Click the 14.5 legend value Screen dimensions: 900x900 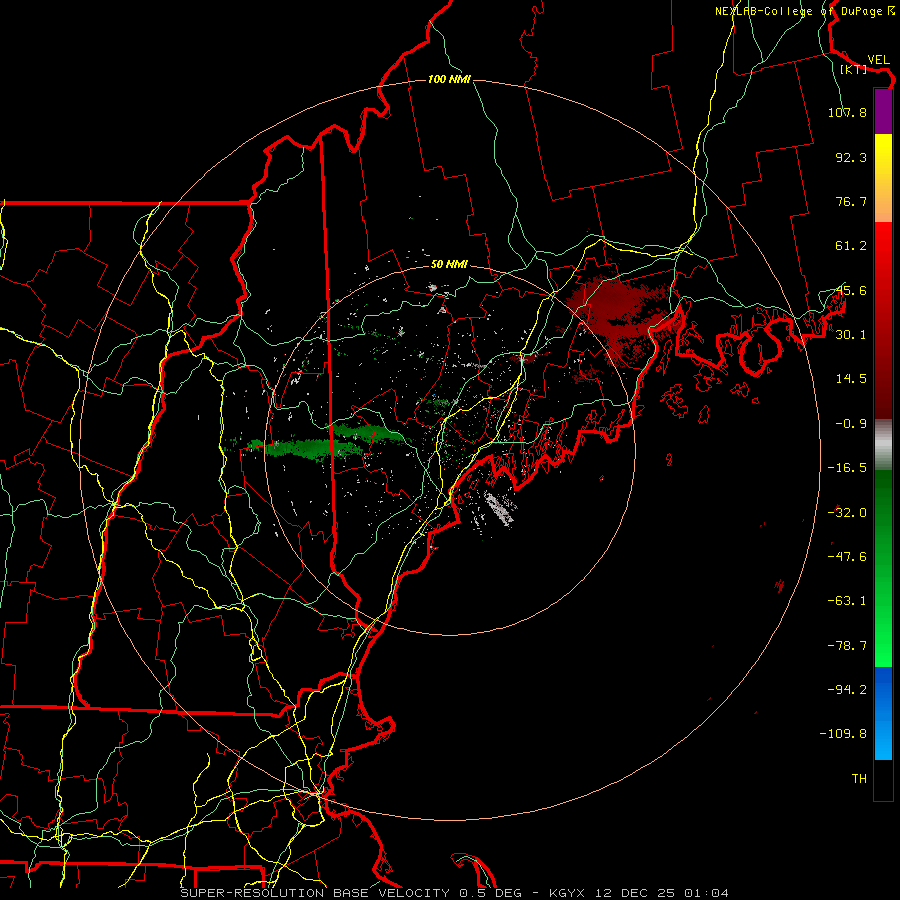(x=851, y=379)
